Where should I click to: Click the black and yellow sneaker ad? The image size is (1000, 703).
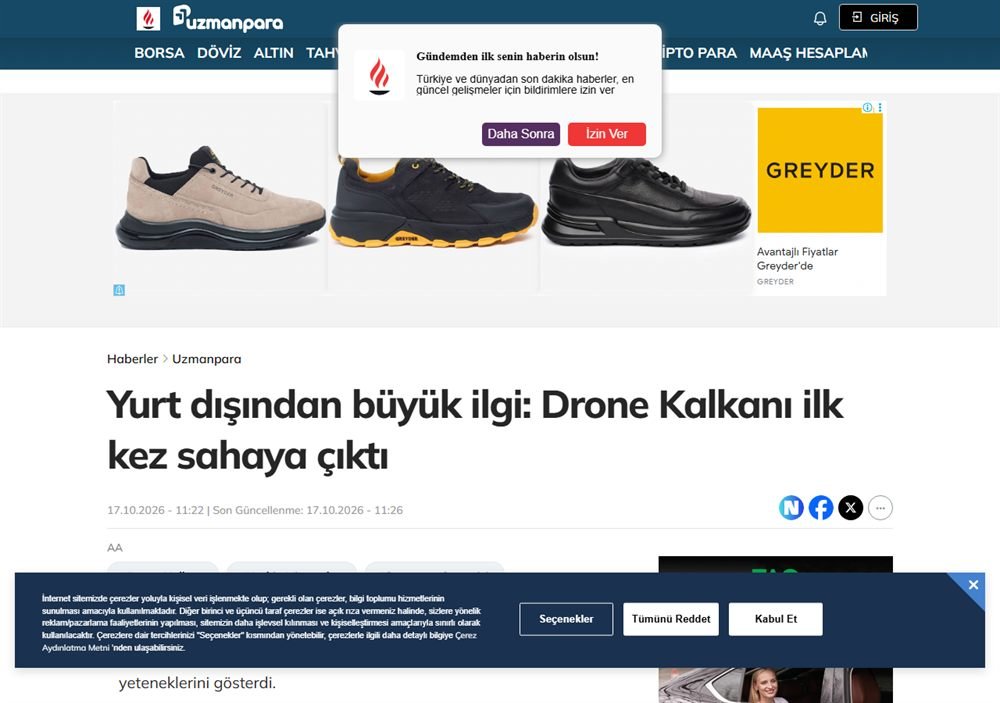coord(433,203)
